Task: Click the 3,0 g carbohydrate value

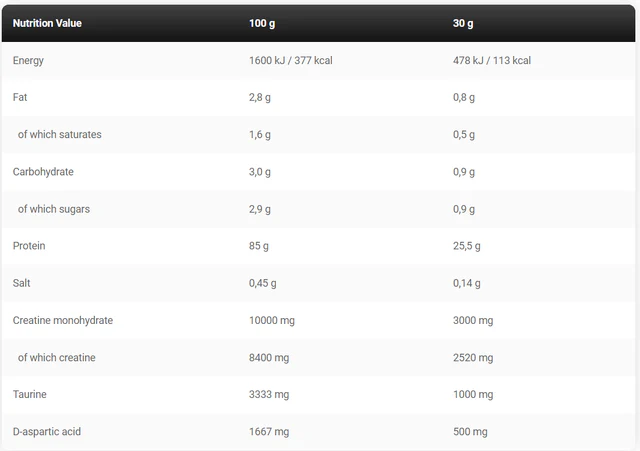Action: click(x=260, y=172)
